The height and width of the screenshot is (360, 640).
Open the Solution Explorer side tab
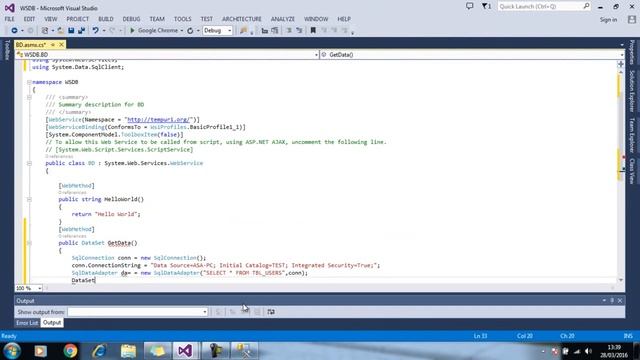pos(632,91)
